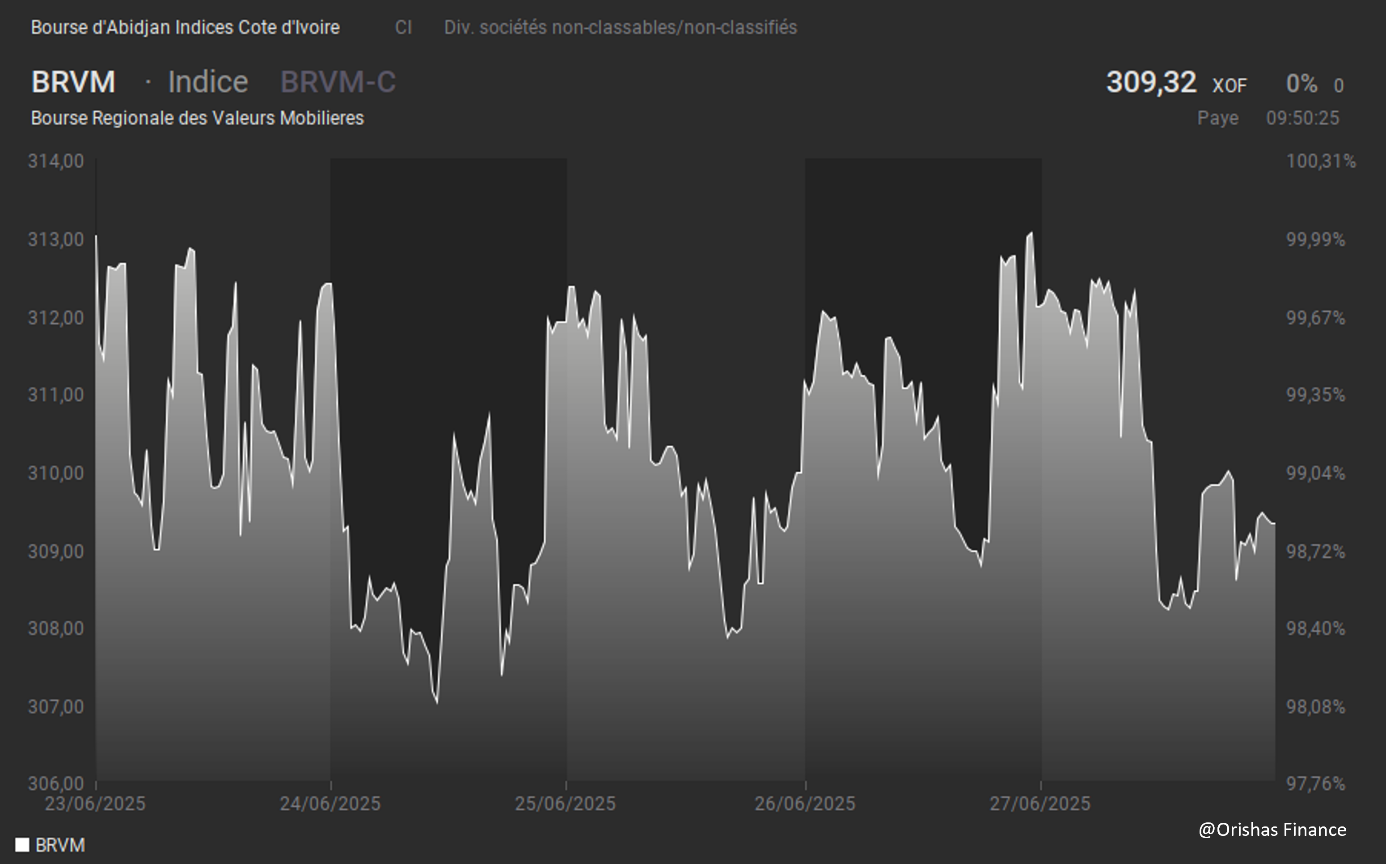Click Bourse d'Abidjan Indices Cote d'Ivoire text
This screenshot has width=1386, height=864.
pyautogui.click(x=185, y=28)
